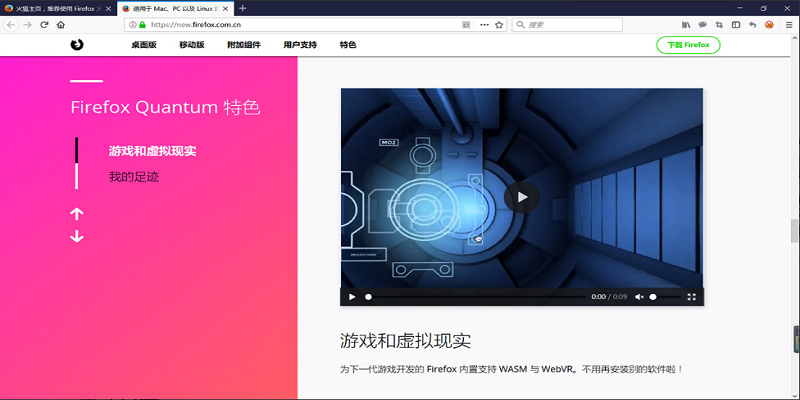Click the Firefox logo in the site header
The width and height of the screenshot is (800, 400).
point(77,45)
